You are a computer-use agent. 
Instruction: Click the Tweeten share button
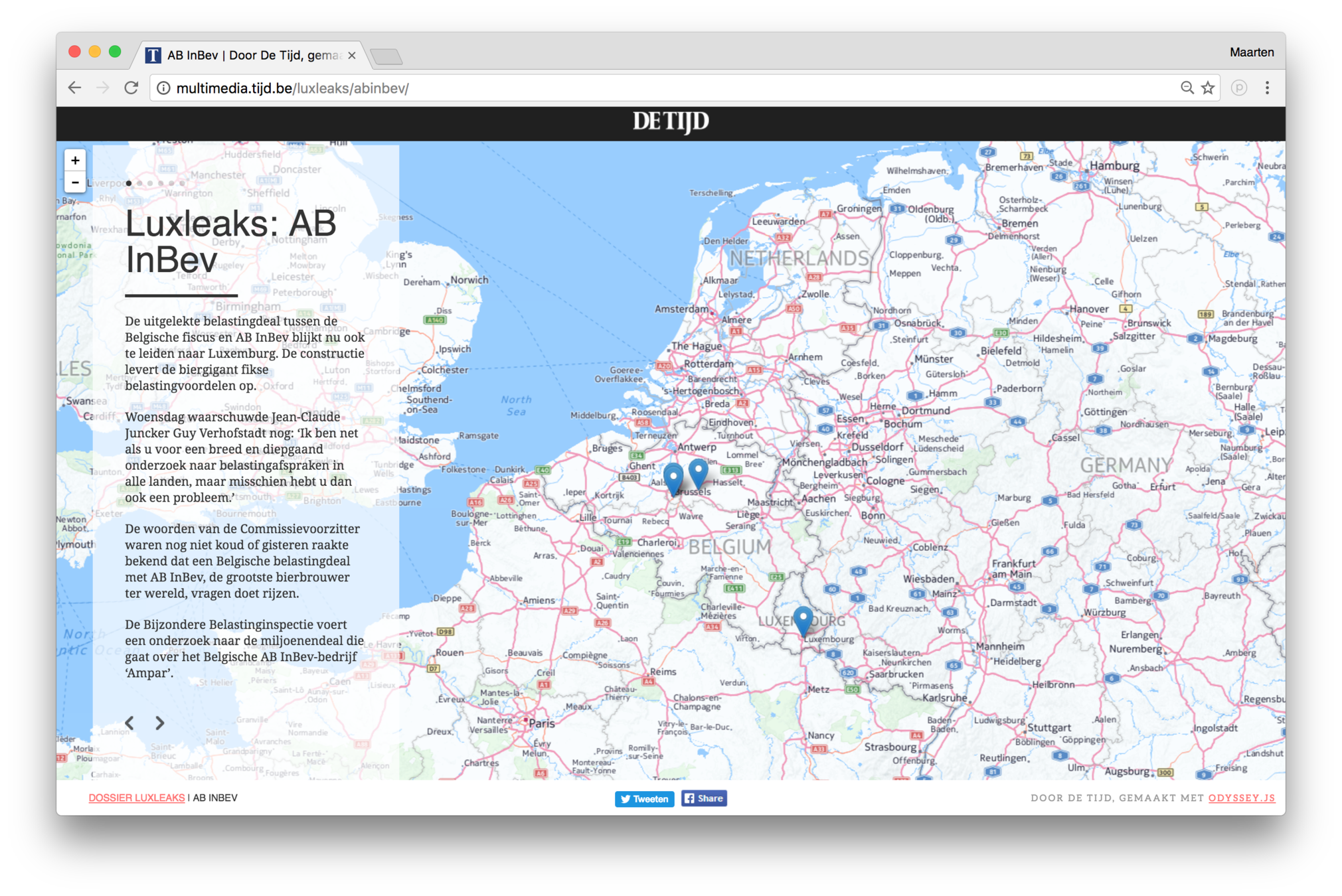point(644,798)
